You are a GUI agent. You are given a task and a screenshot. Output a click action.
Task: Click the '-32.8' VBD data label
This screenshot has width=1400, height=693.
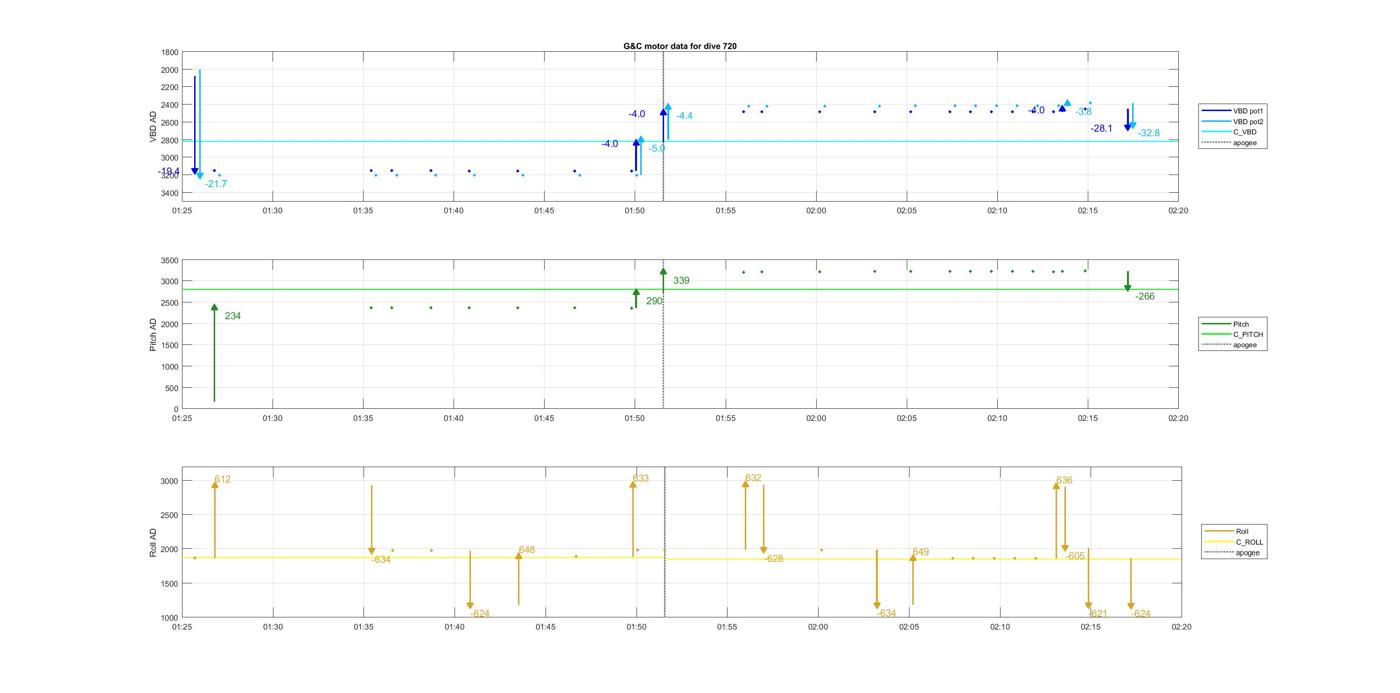tap(1149, 133)
